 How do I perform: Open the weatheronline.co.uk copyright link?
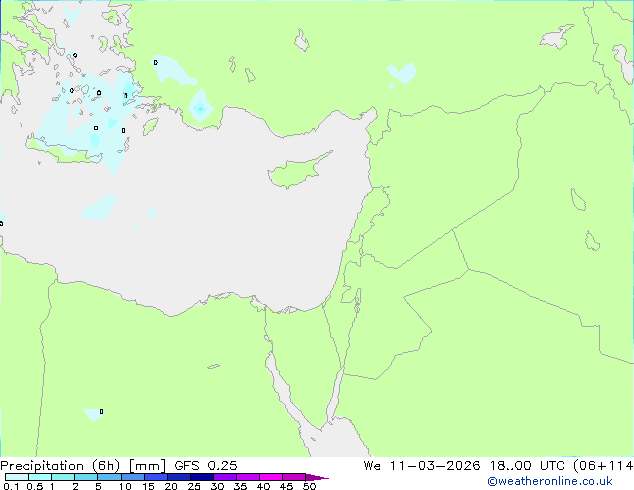(x=550, y=481)
